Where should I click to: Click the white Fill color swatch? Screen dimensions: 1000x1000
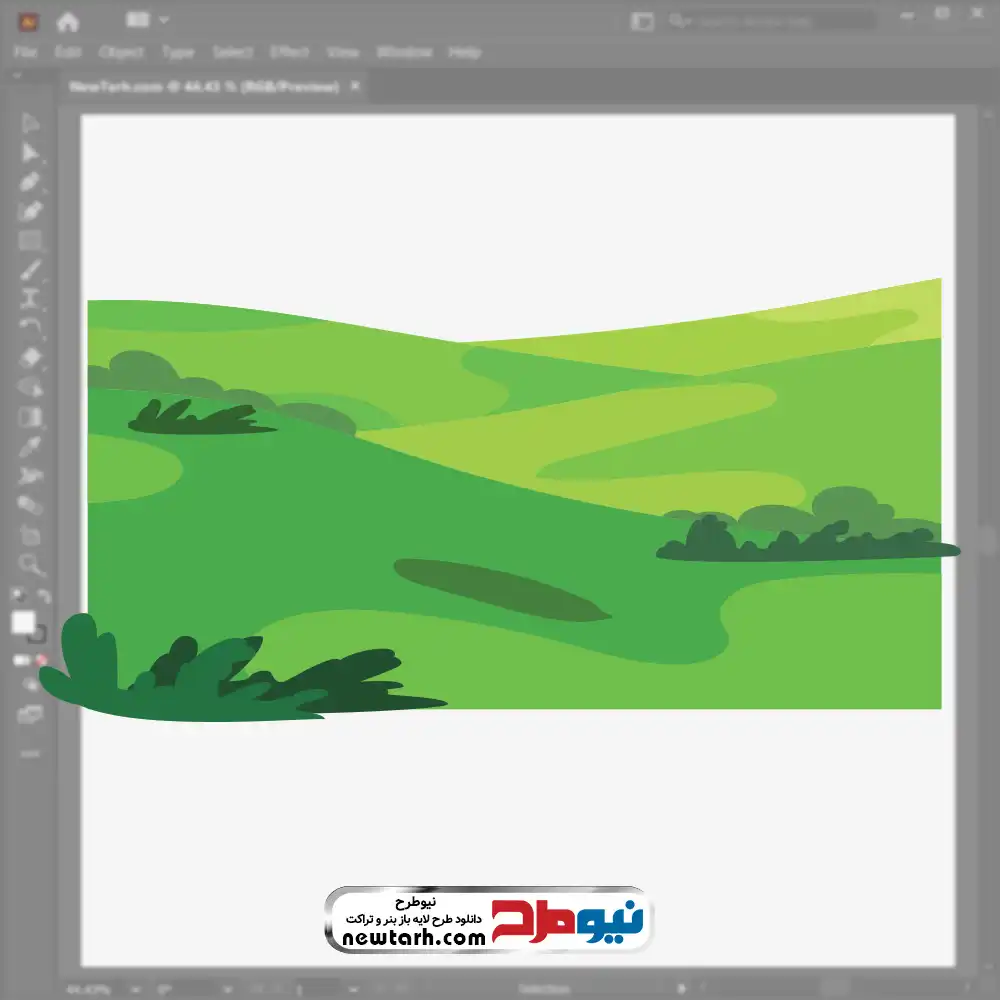pyautogui.click(x=24, y=622)
